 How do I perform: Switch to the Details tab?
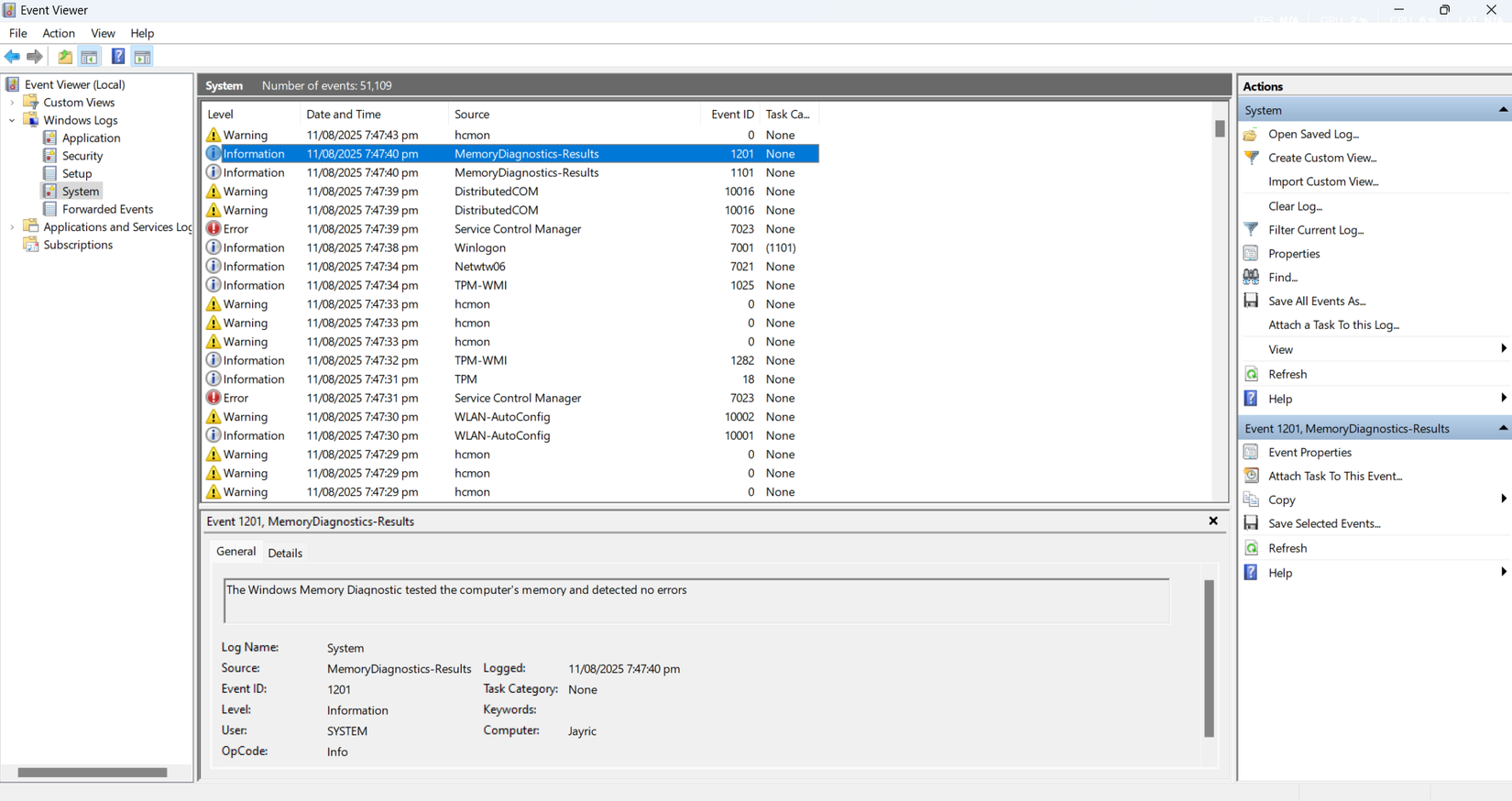(x=285, y=553)
